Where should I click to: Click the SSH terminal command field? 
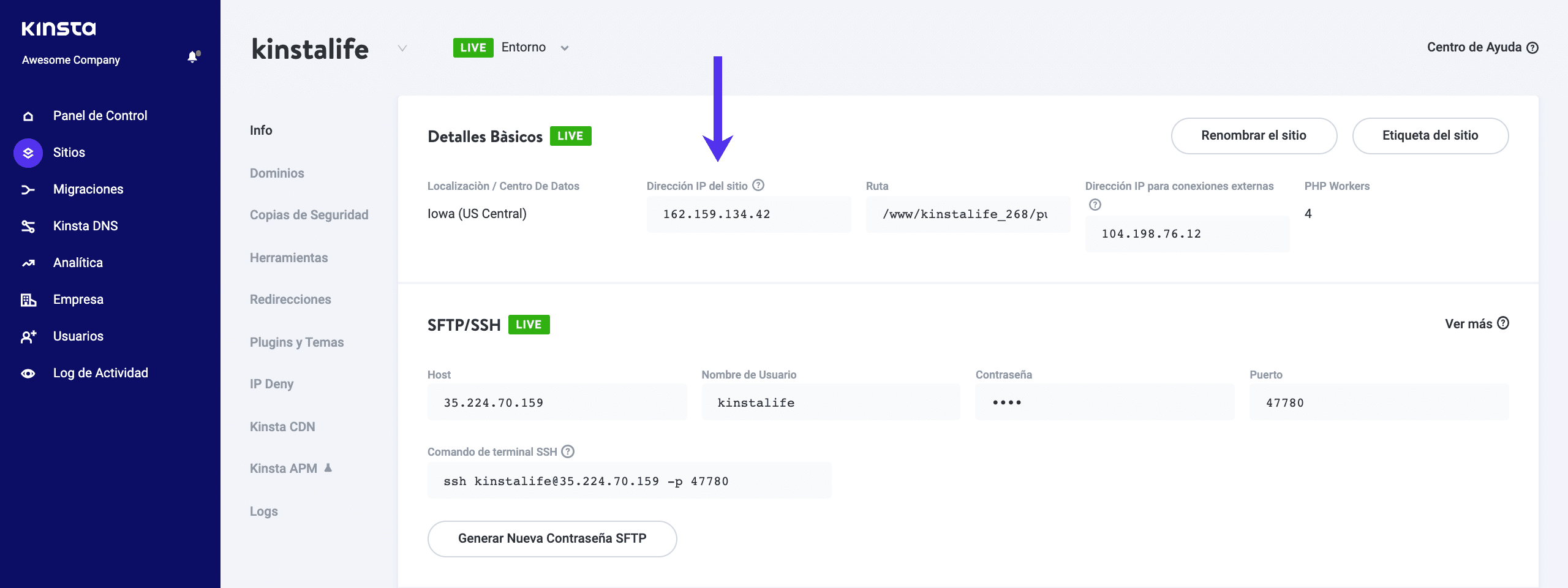click(x=629, y=481)
